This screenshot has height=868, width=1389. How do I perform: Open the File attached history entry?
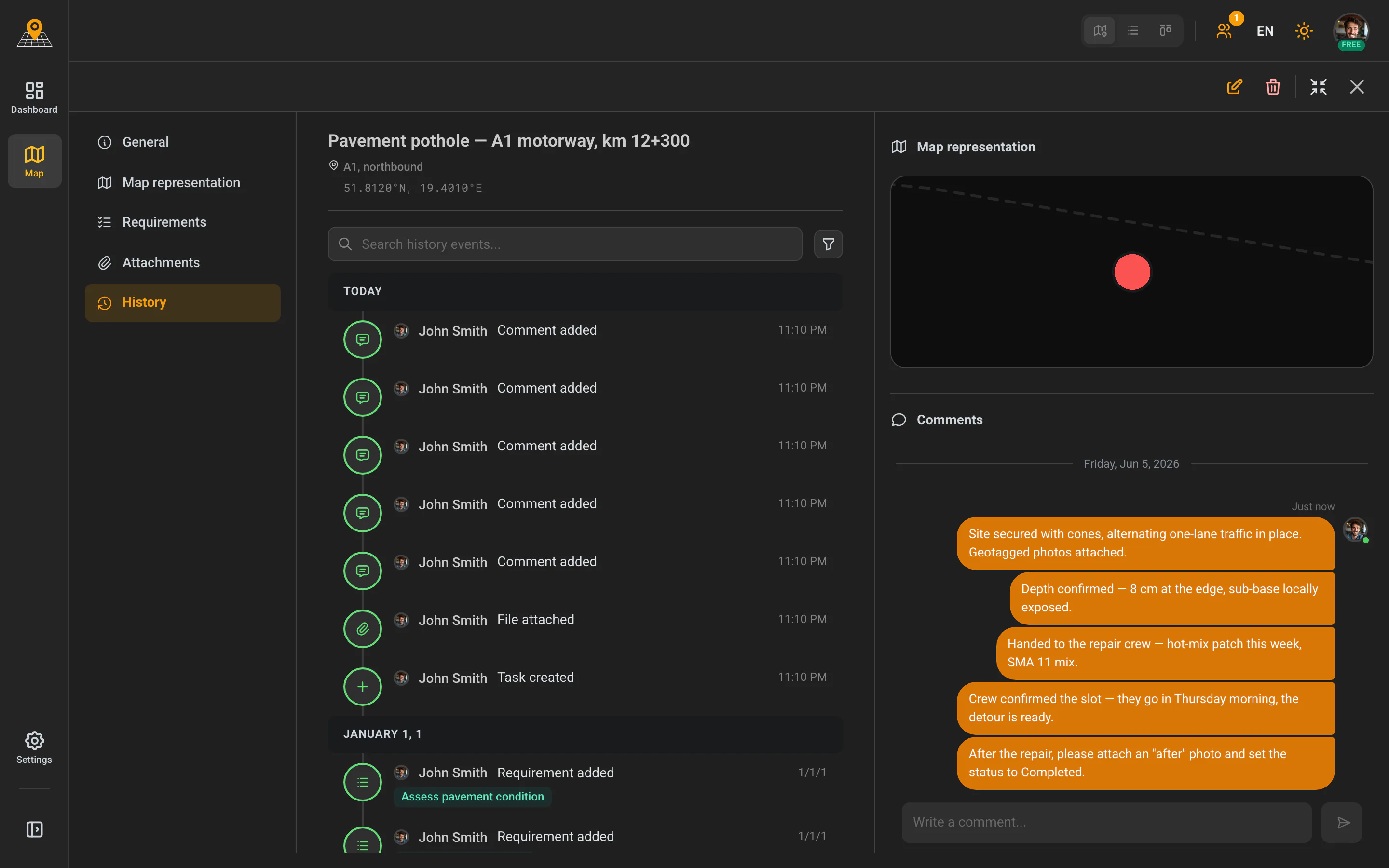click(586, 629)
